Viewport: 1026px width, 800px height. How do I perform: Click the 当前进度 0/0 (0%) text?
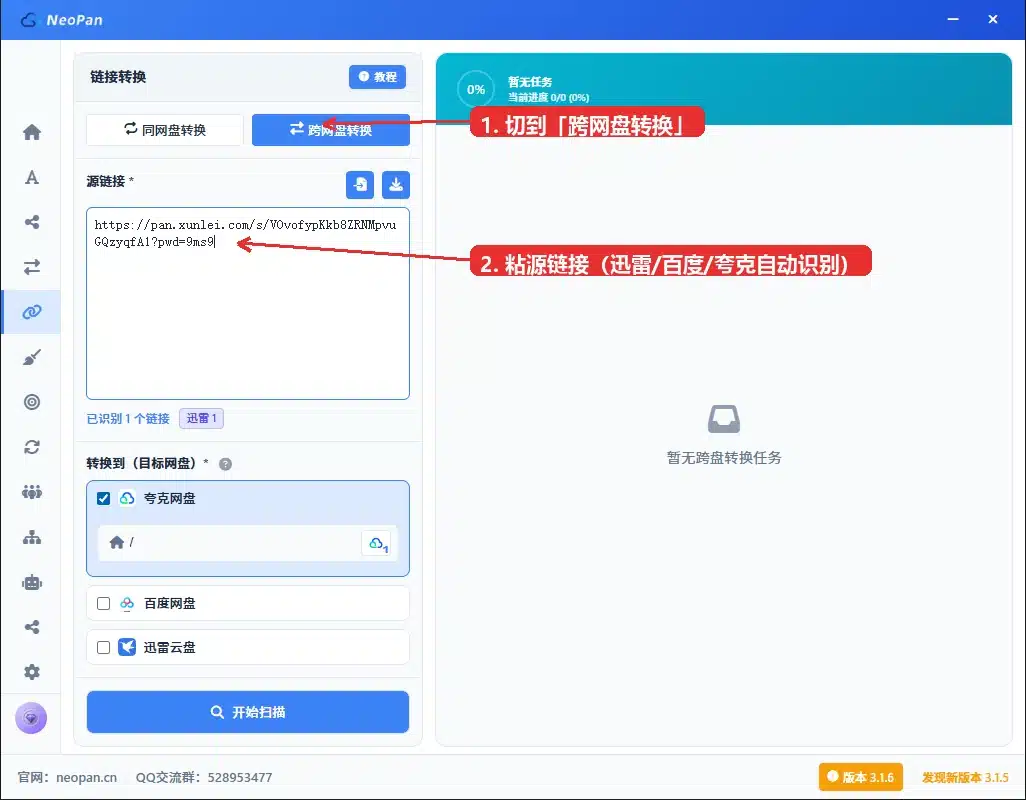[x=548, y=97]
